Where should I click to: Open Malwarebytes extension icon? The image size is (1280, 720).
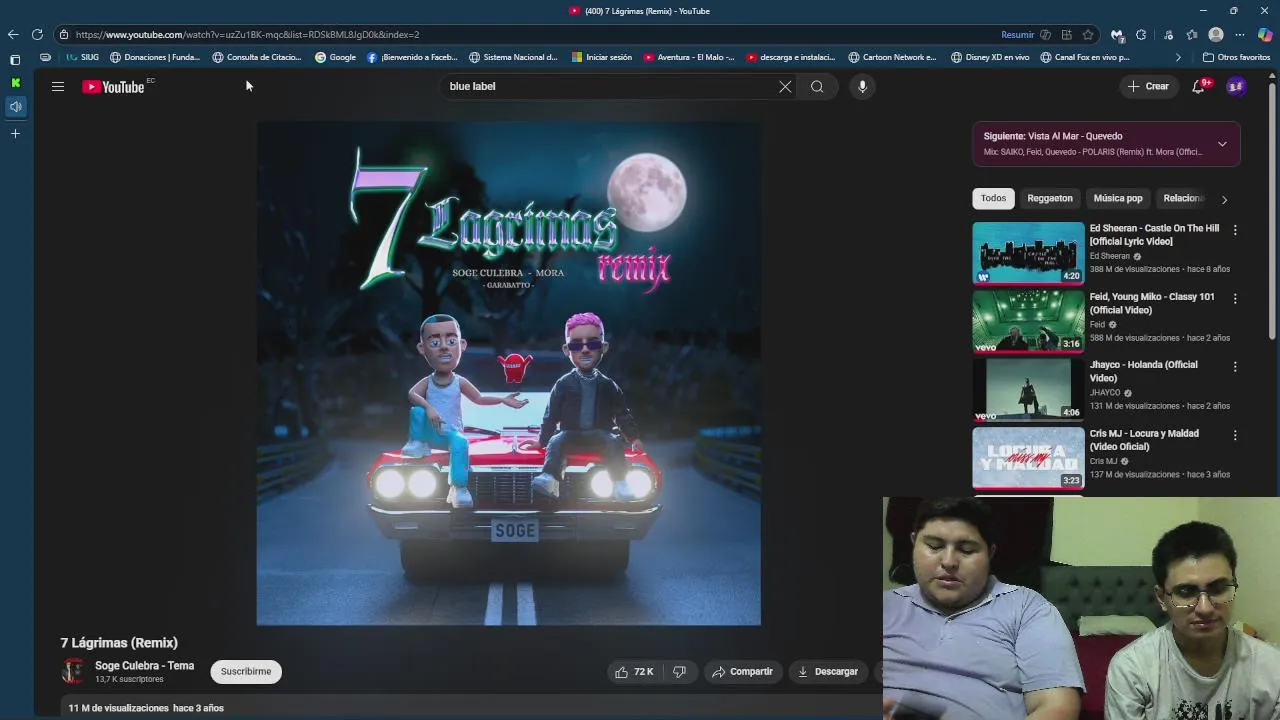(1117, 35)
